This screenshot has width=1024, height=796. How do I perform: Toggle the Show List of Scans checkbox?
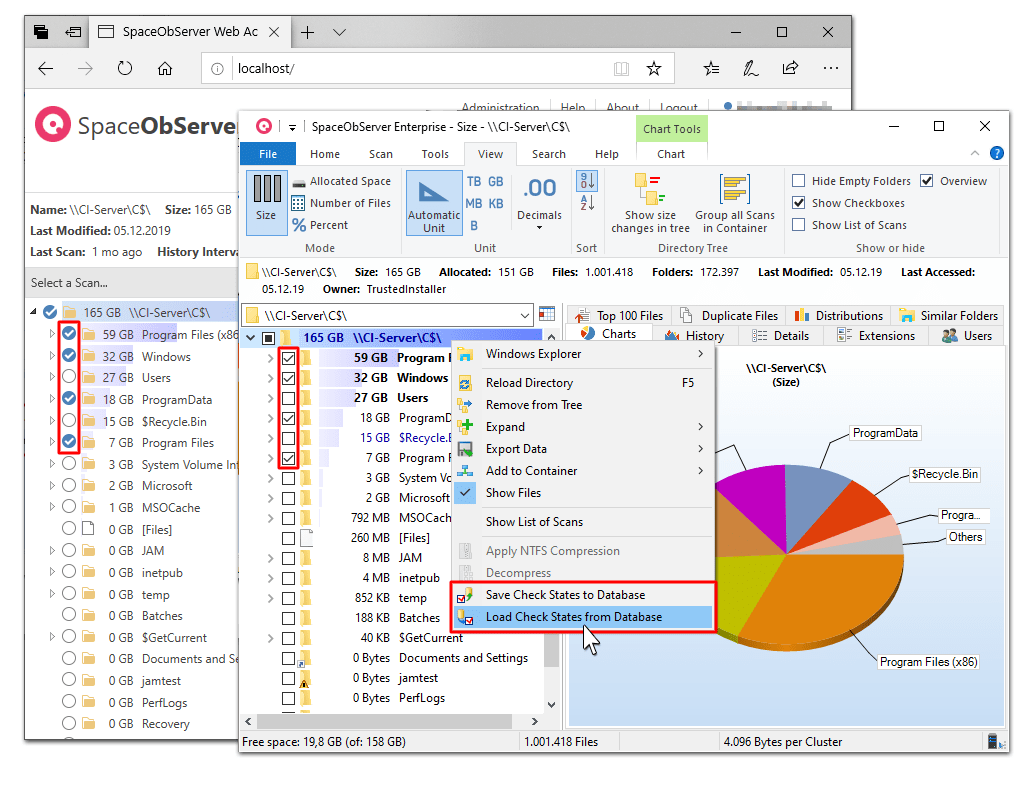(x=799, y=225)
